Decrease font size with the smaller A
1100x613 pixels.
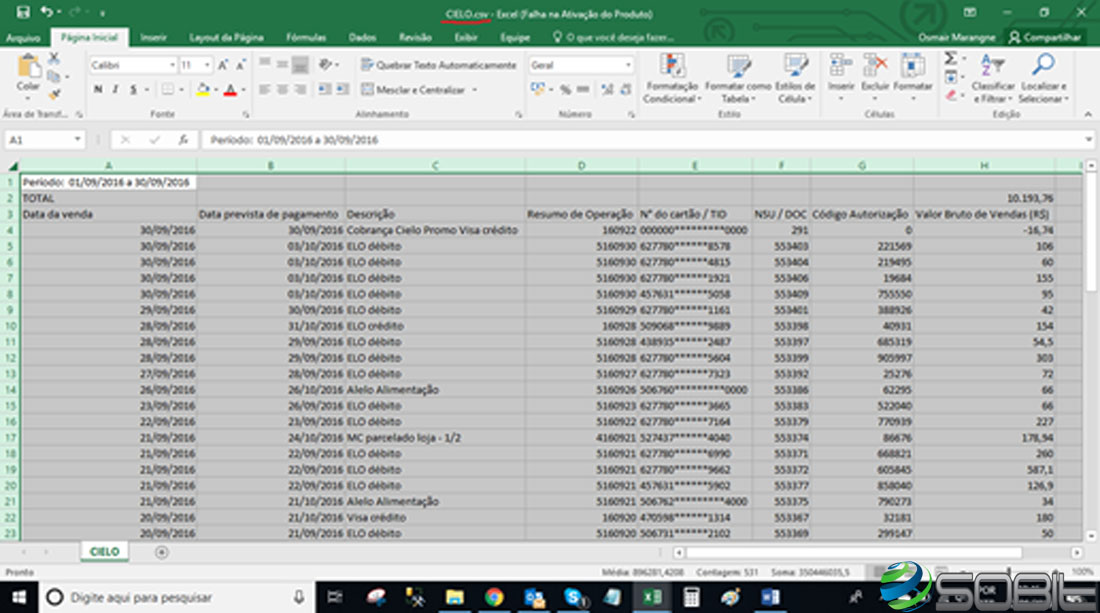[241, 65]
